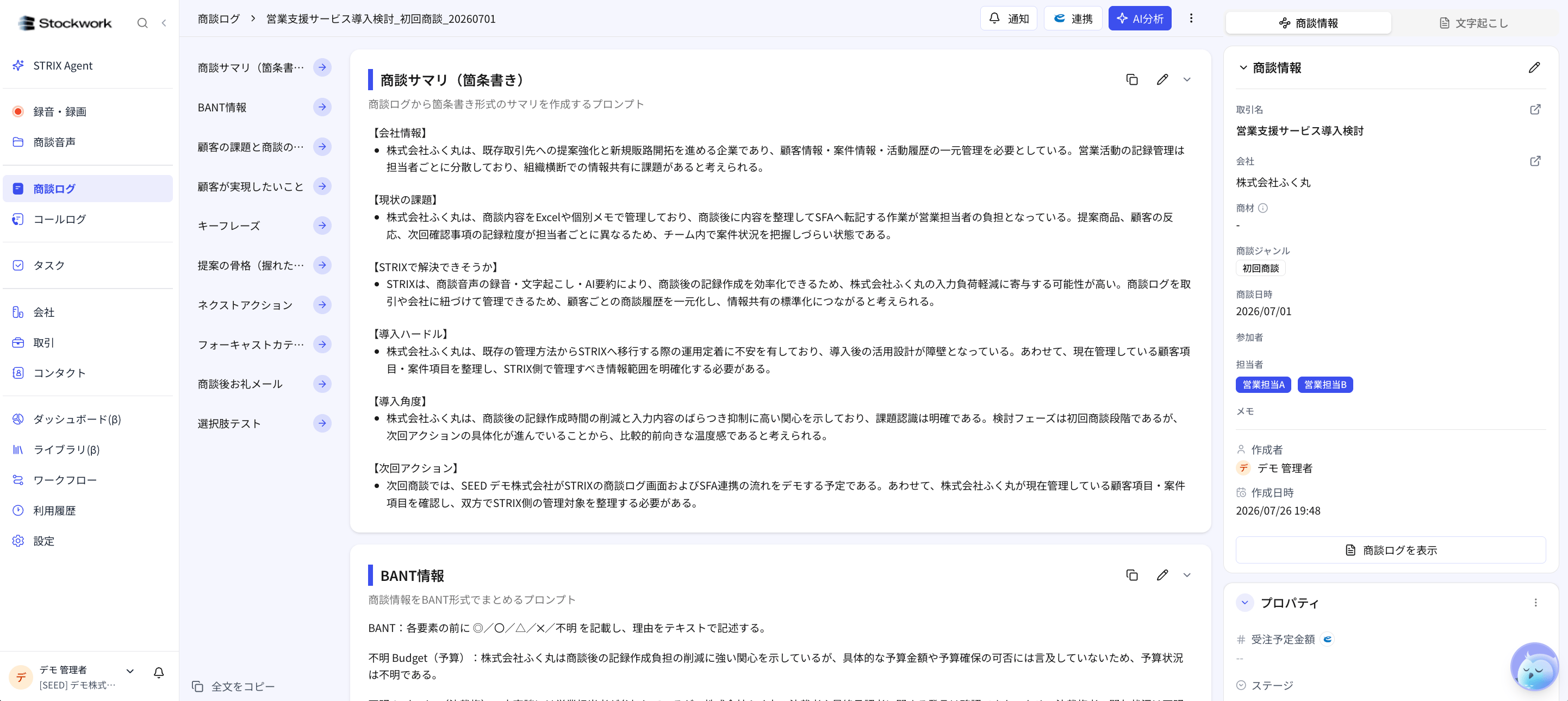The height and width of the screenshot is (701, 1568).
Task: Copy the BANT情報 section using the copy icon
Action: click(x=1132, y=575)
